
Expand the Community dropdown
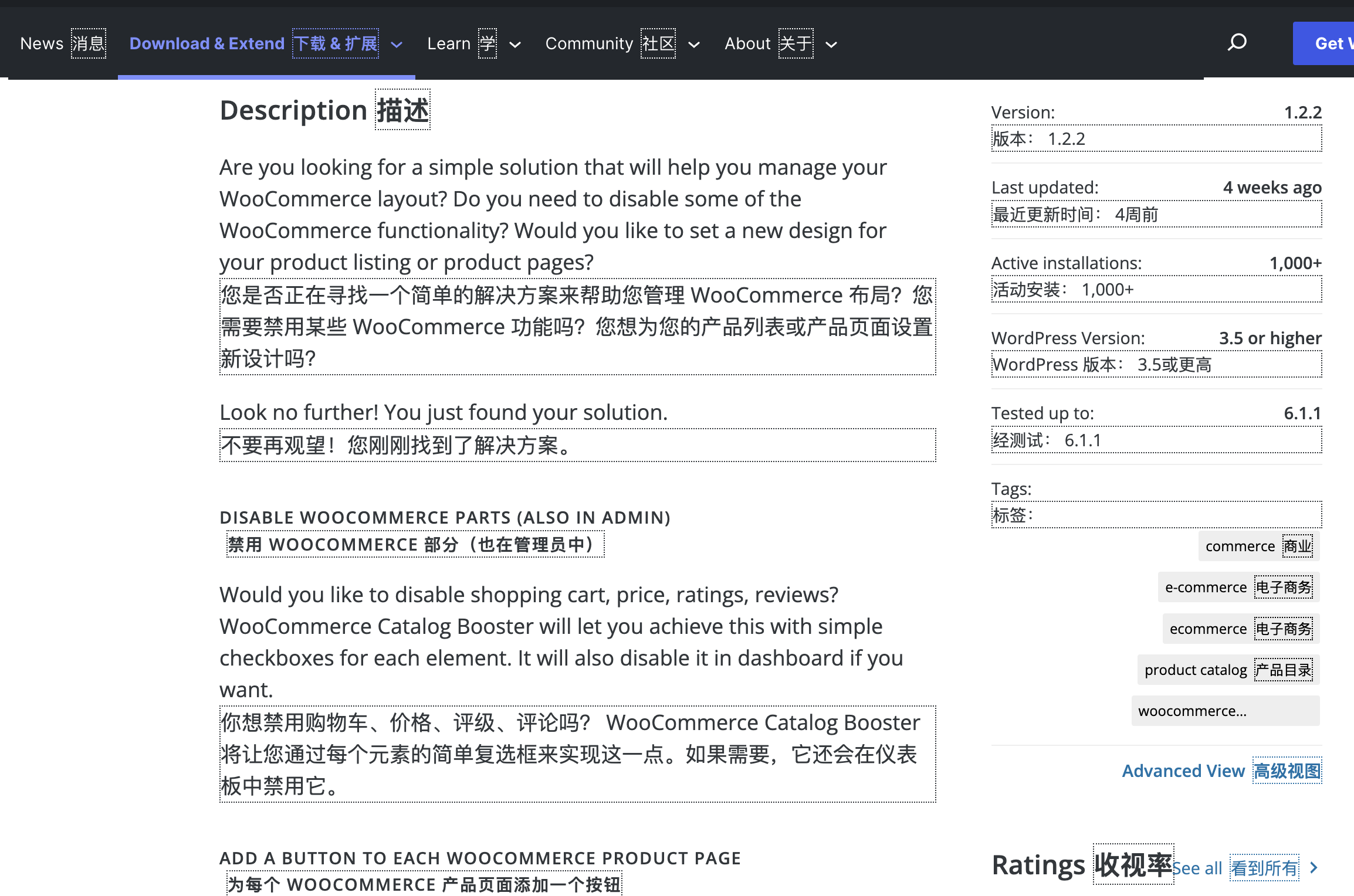(695, 45)
